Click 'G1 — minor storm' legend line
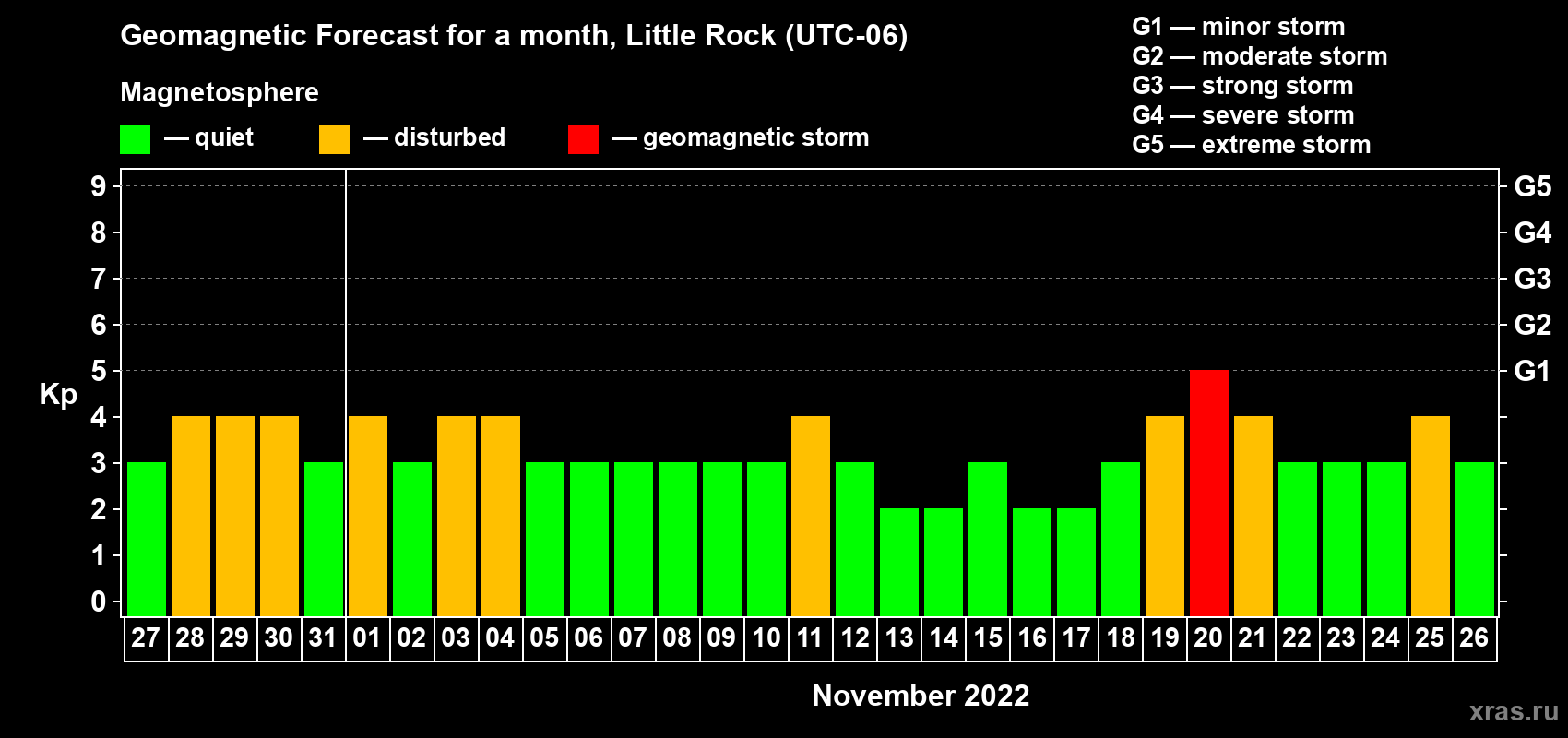Image resolution: width=1568 pixels, height=738 pixels. click(1238, 27)
